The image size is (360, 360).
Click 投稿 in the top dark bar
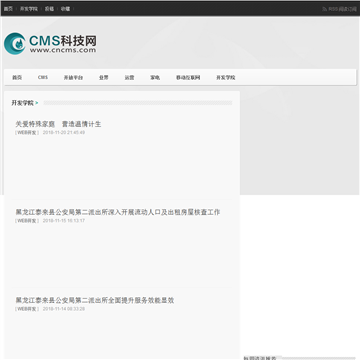pos(49,9)
